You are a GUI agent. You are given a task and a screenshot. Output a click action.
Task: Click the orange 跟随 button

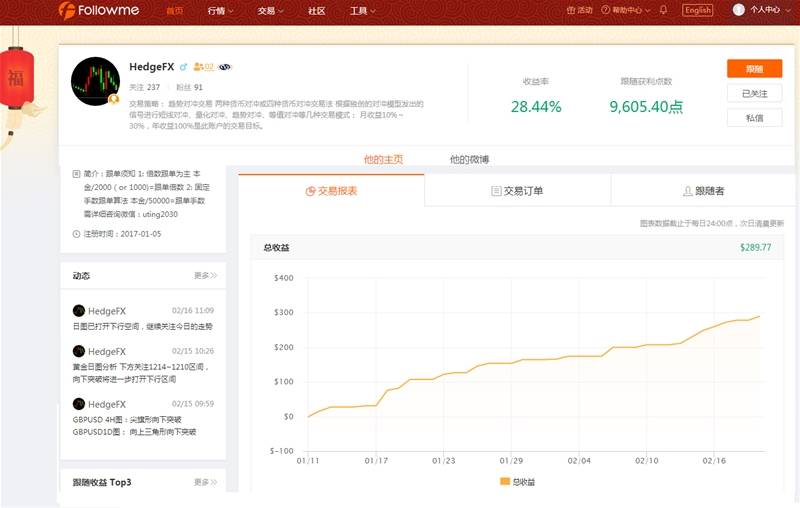pos(755,69)
